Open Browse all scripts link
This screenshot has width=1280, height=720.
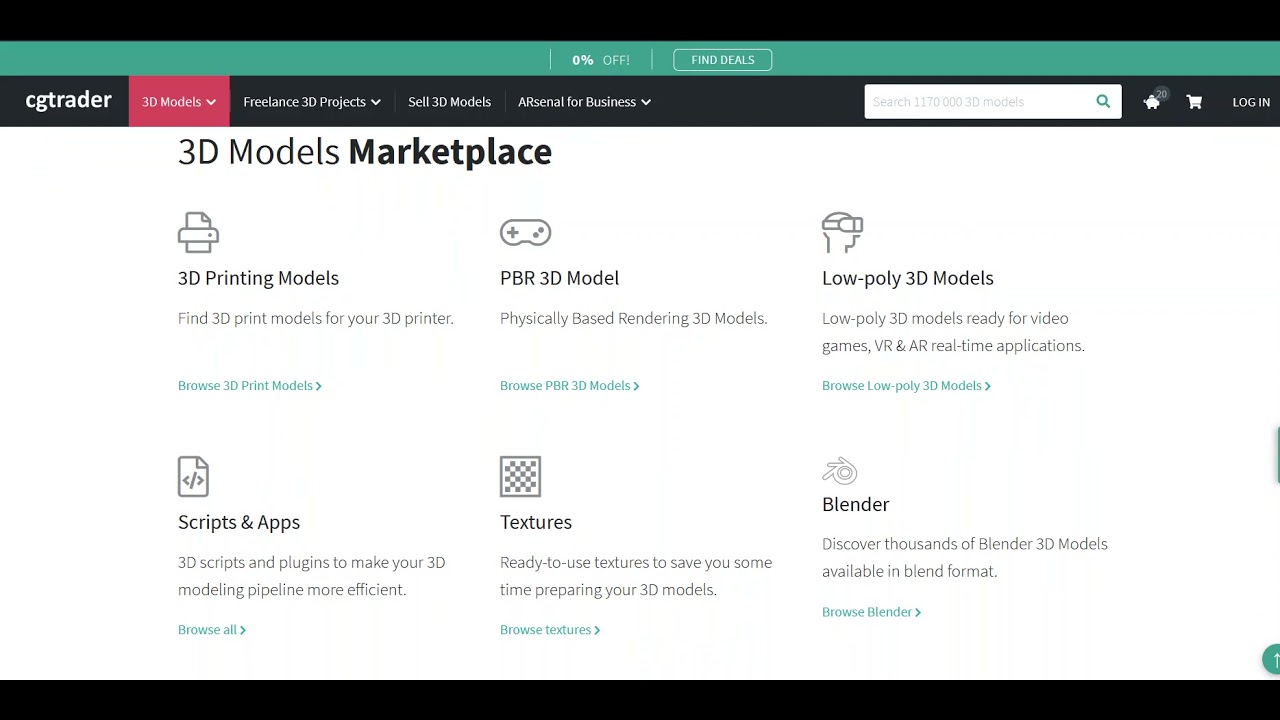coord(212,629)
